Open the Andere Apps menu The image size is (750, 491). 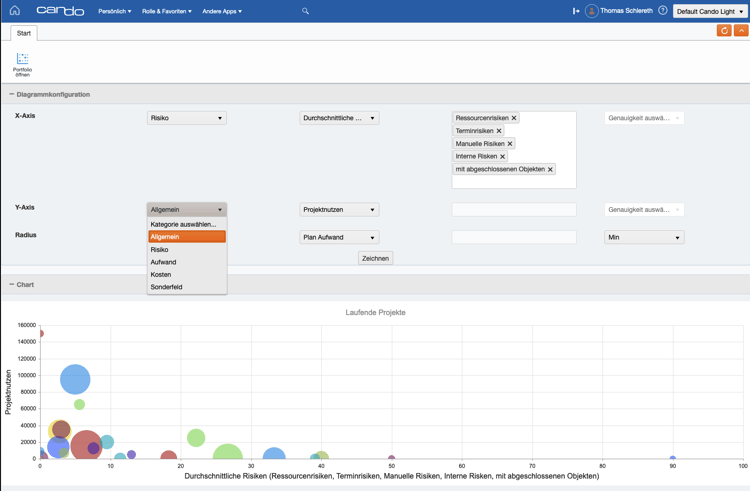(x=222, y=11)
